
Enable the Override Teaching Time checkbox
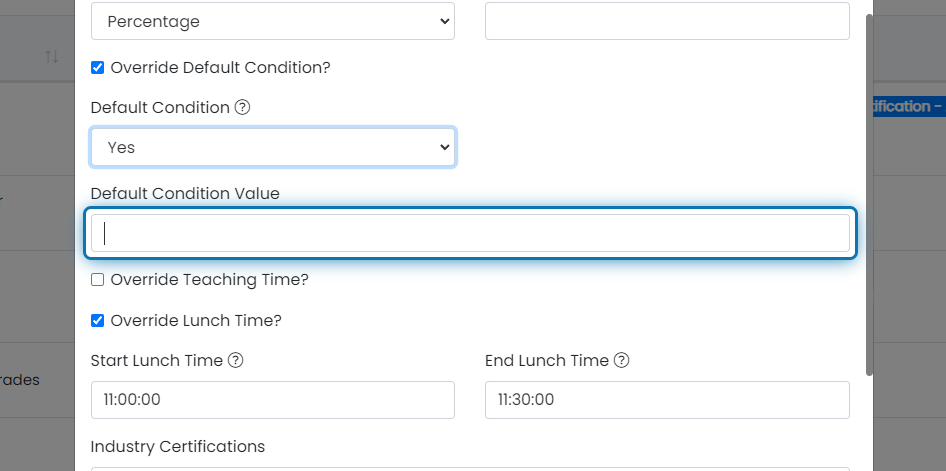click(98, 280)
